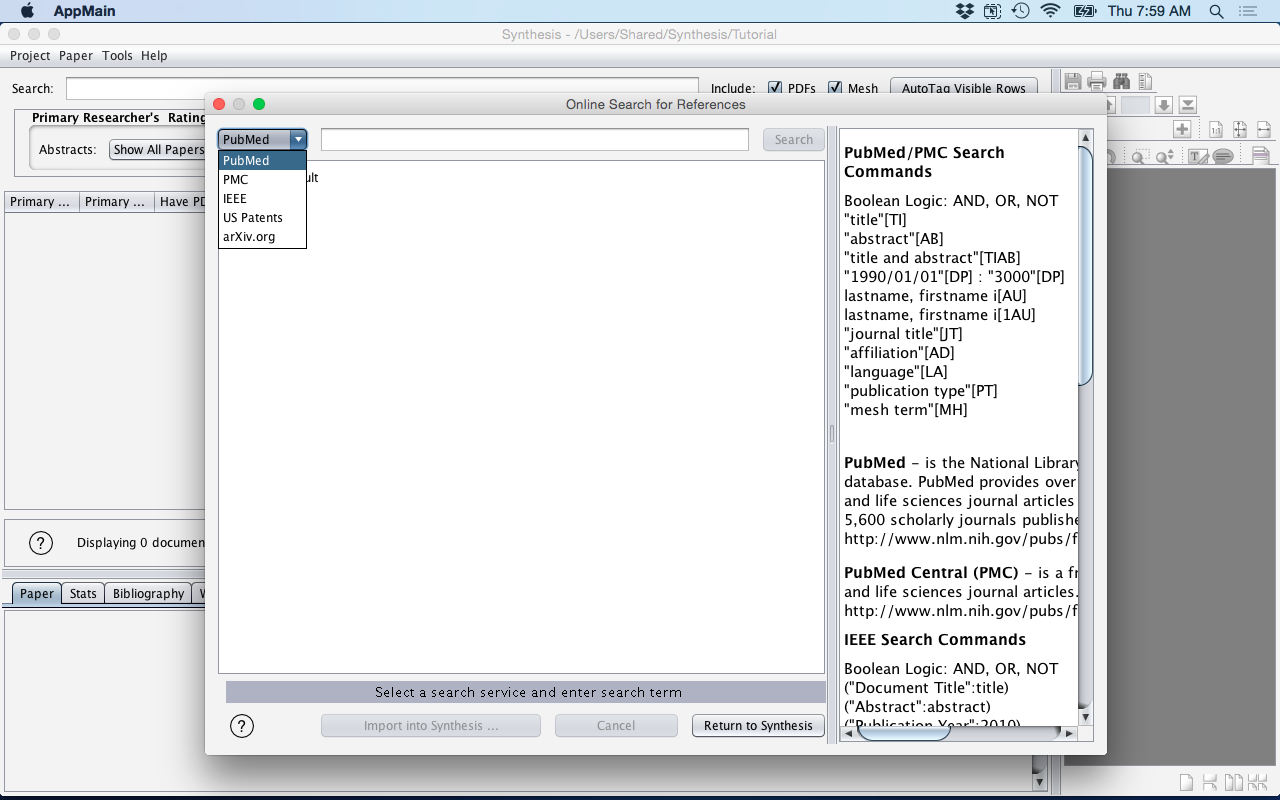Click the IEEE Search Commands heading
1280x800 pixels.
click(x=935, y=640)
